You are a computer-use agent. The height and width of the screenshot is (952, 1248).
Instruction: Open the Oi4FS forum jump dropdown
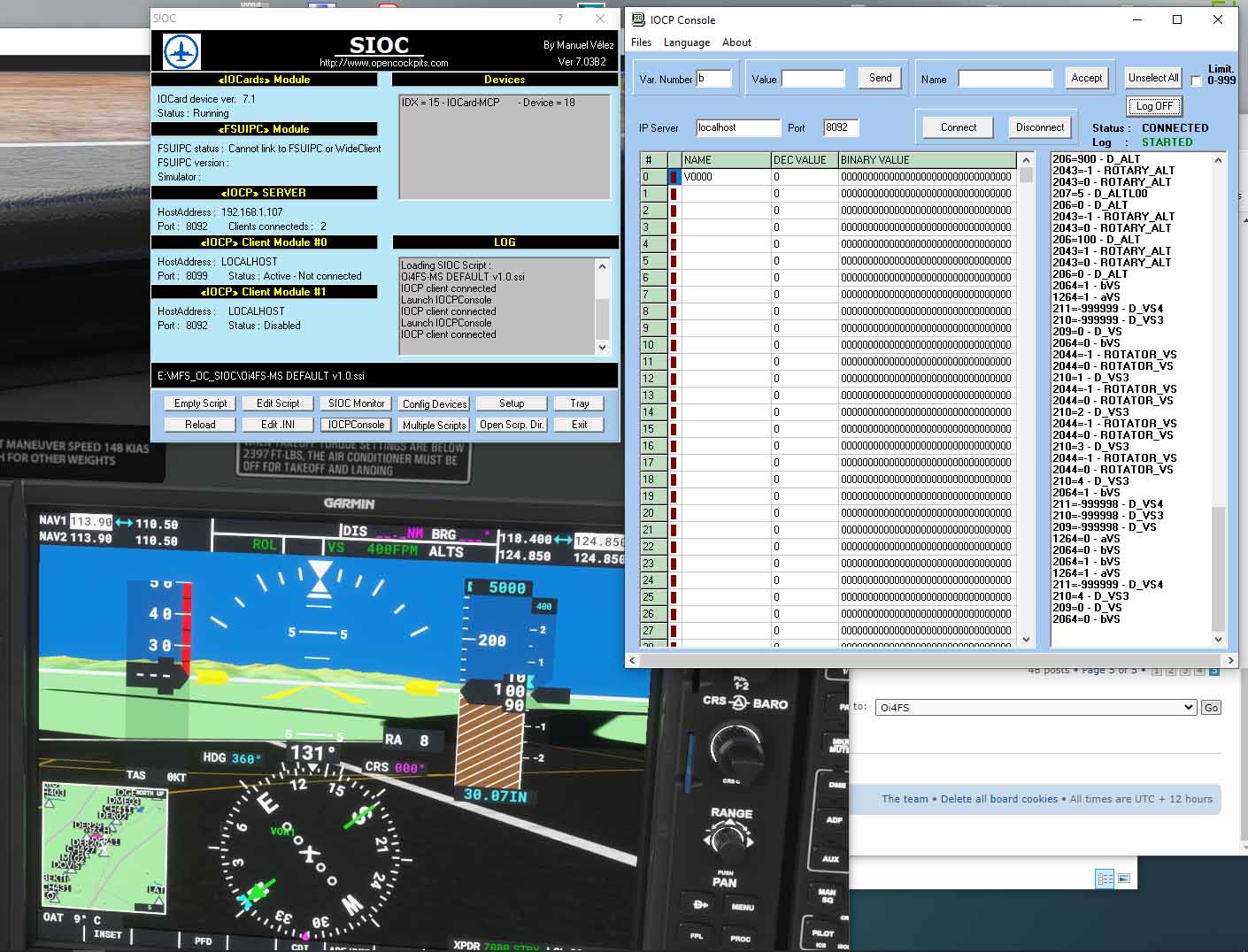click(1036, 707)
